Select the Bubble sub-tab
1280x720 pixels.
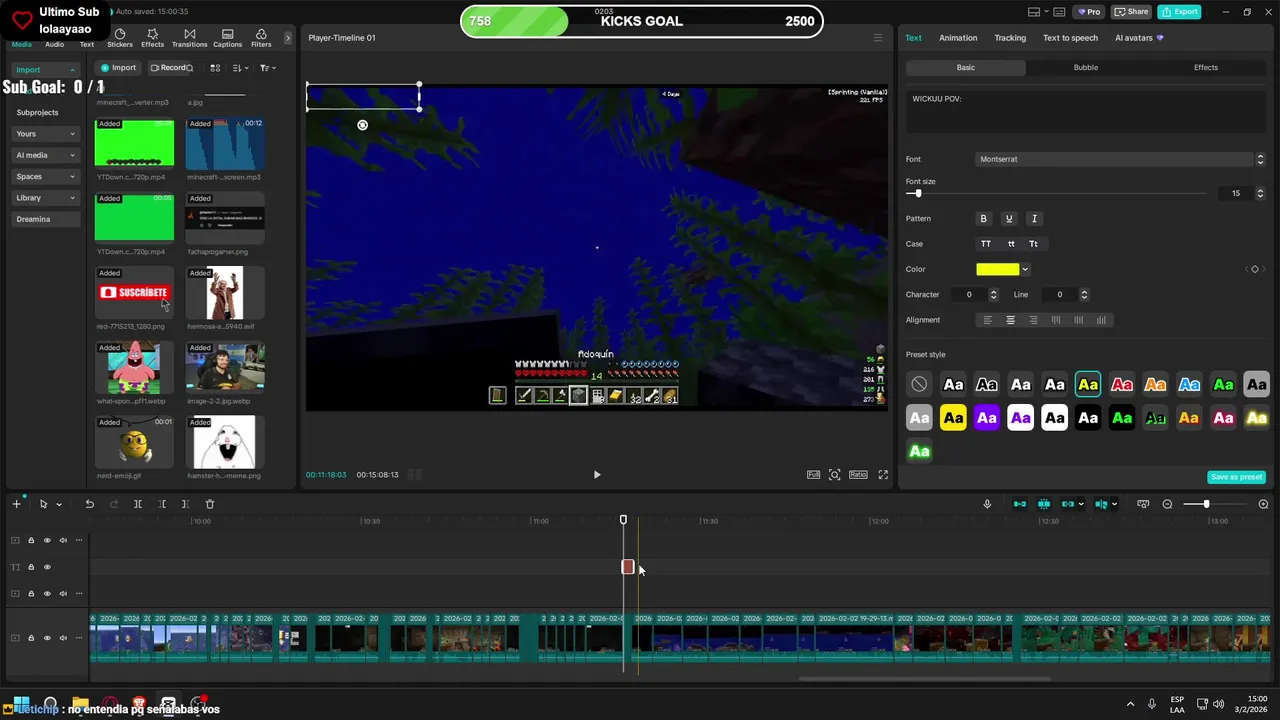[1085, 68]
